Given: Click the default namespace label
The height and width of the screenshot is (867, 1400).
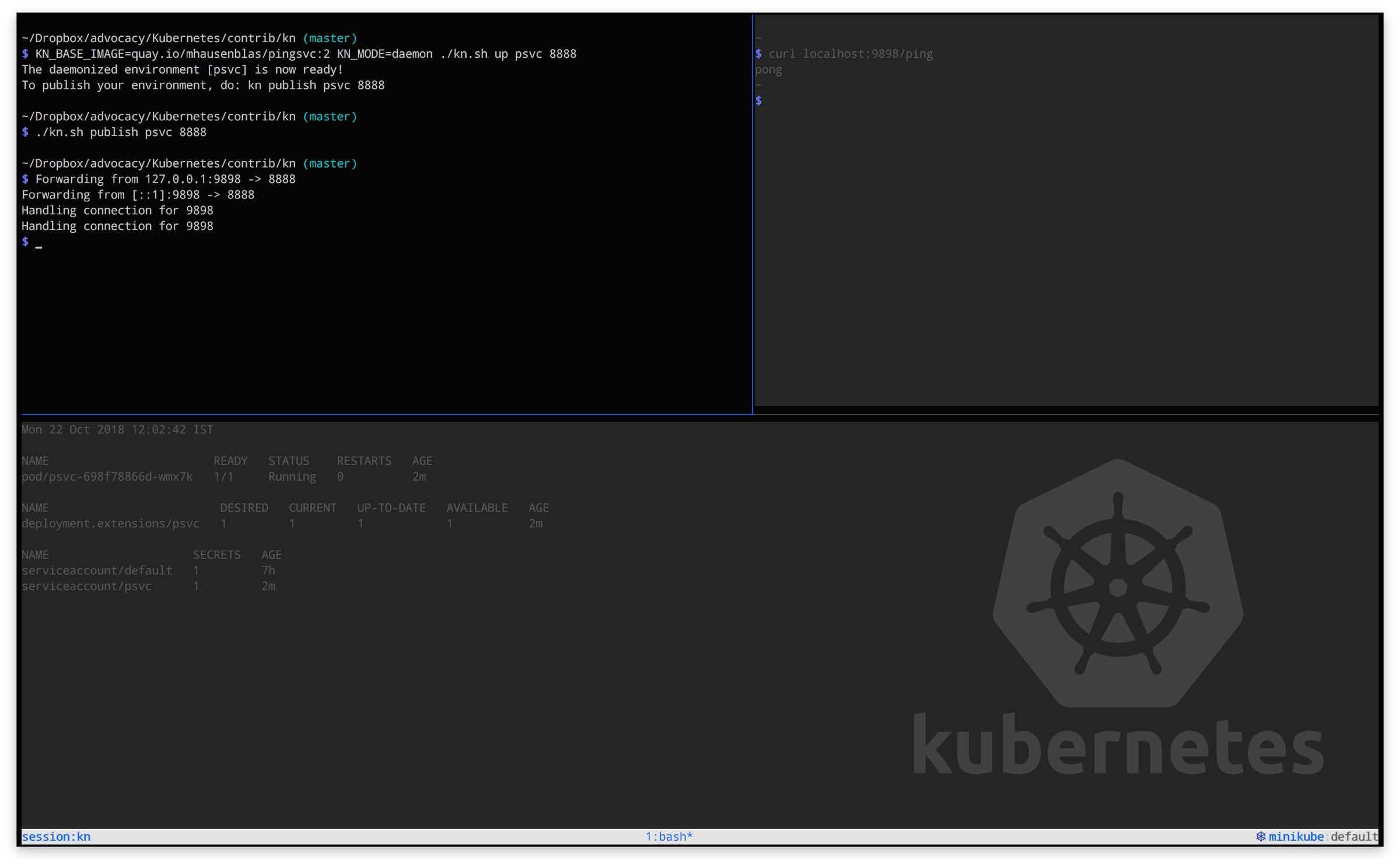Looking at the screenshot, I should 1353,836.
